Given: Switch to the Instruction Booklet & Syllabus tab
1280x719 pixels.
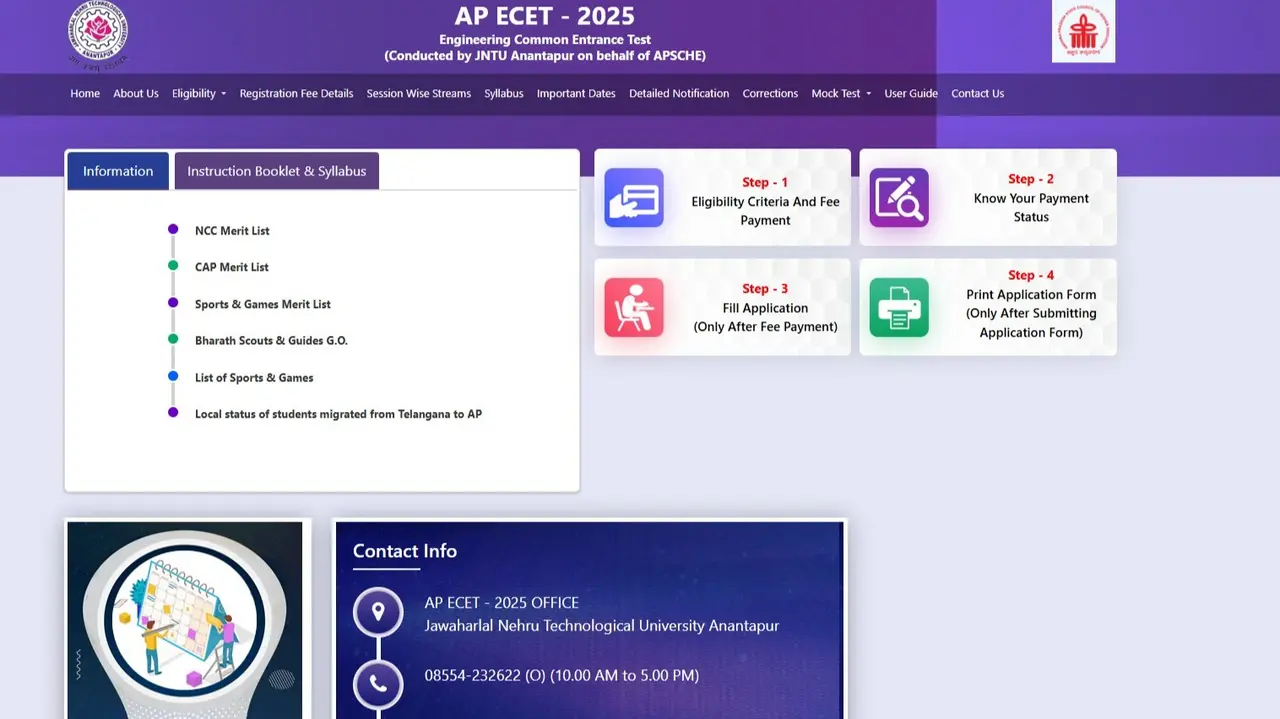Looking at the screenshot, I should click(x=276, y=170).
